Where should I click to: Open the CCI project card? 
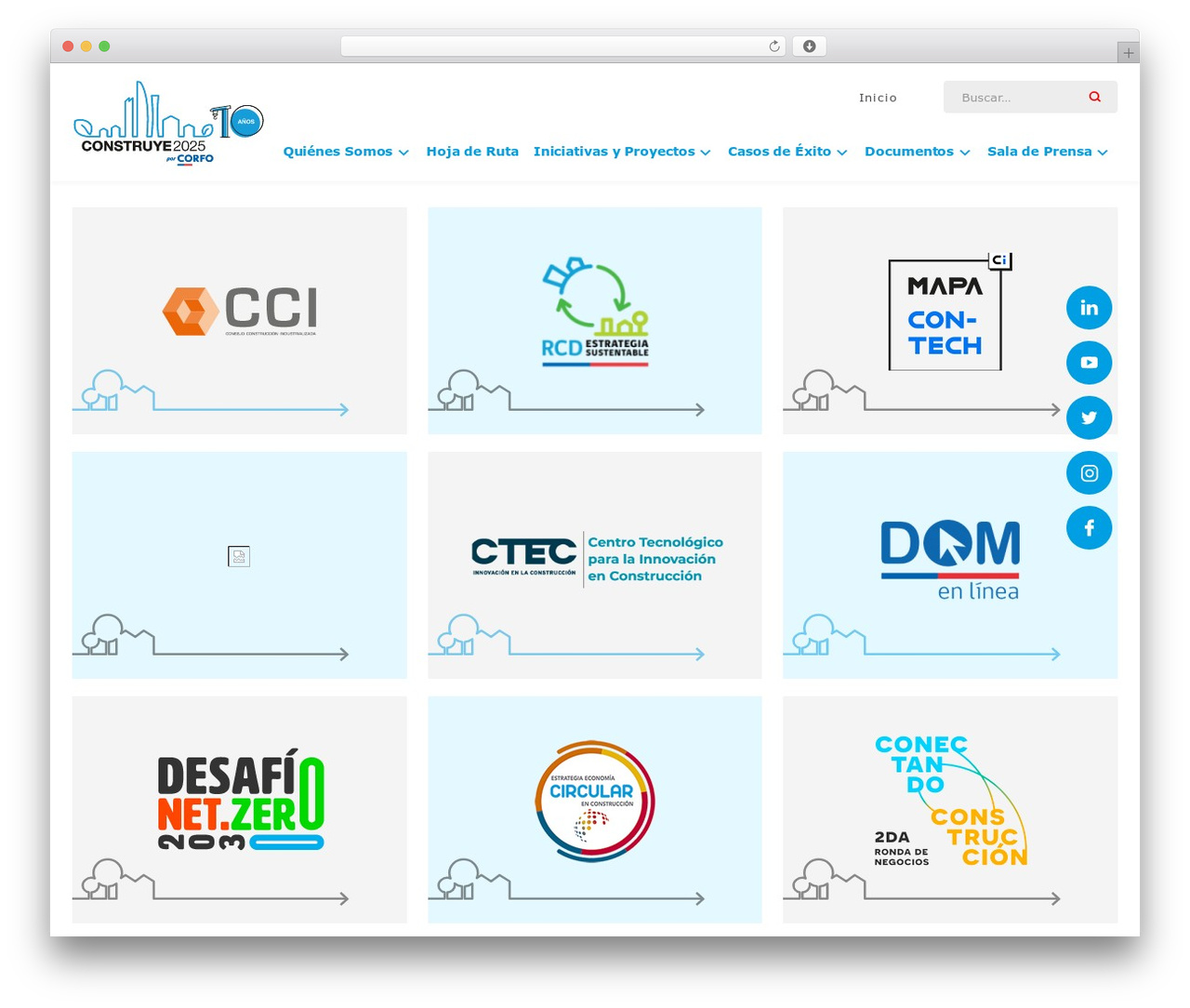coord(240,321)
